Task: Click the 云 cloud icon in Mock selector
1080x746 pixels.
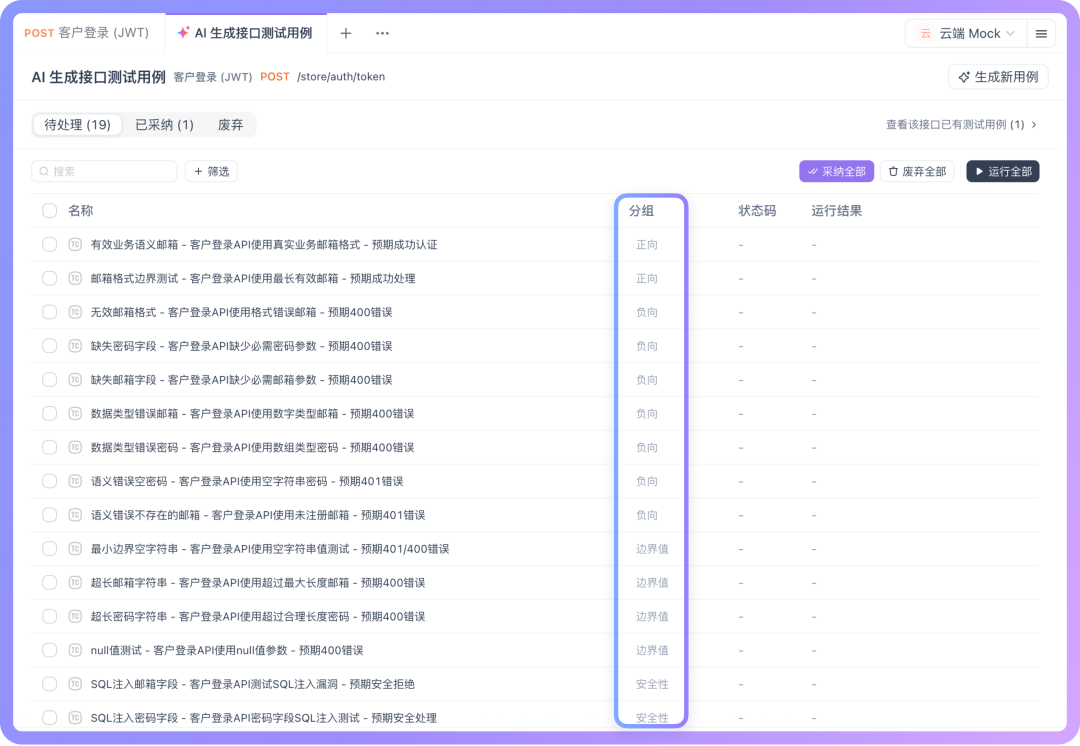Action: (x=926, y=33)
